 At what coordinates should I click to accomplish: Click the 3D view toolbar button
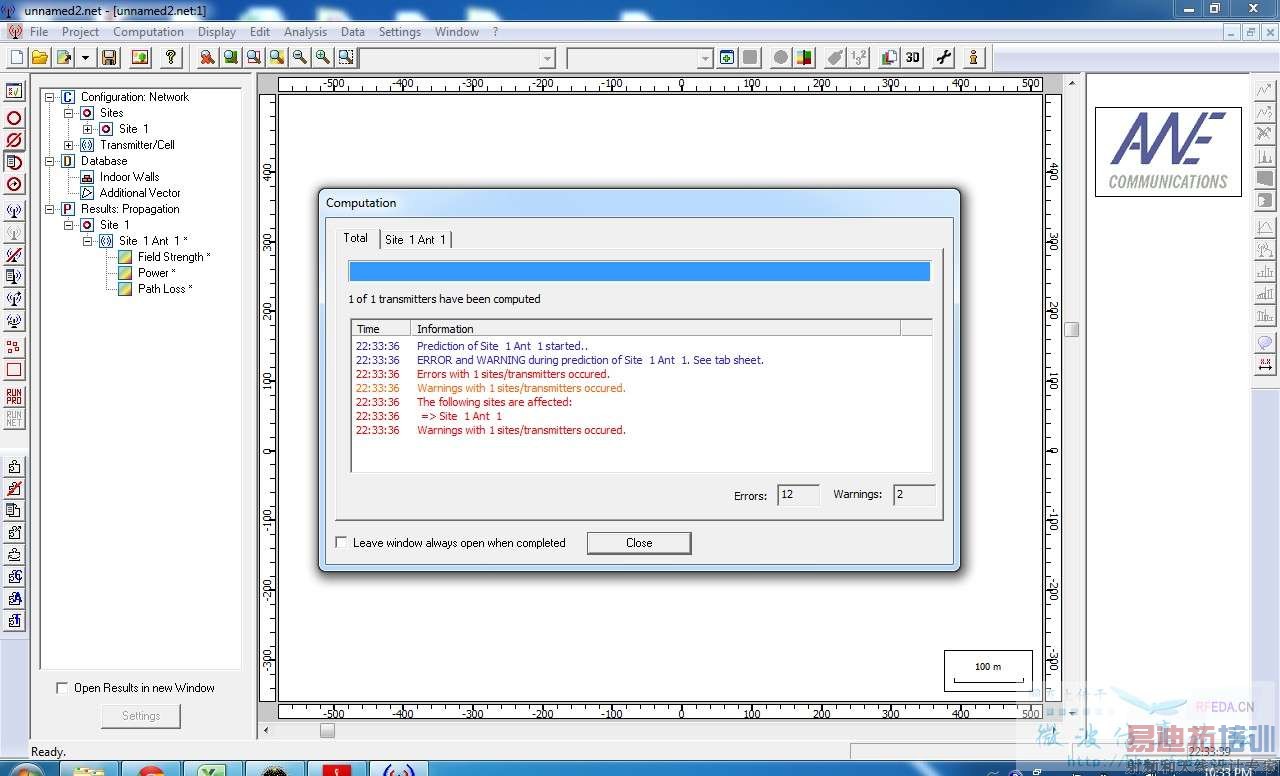tap(913, 58)
